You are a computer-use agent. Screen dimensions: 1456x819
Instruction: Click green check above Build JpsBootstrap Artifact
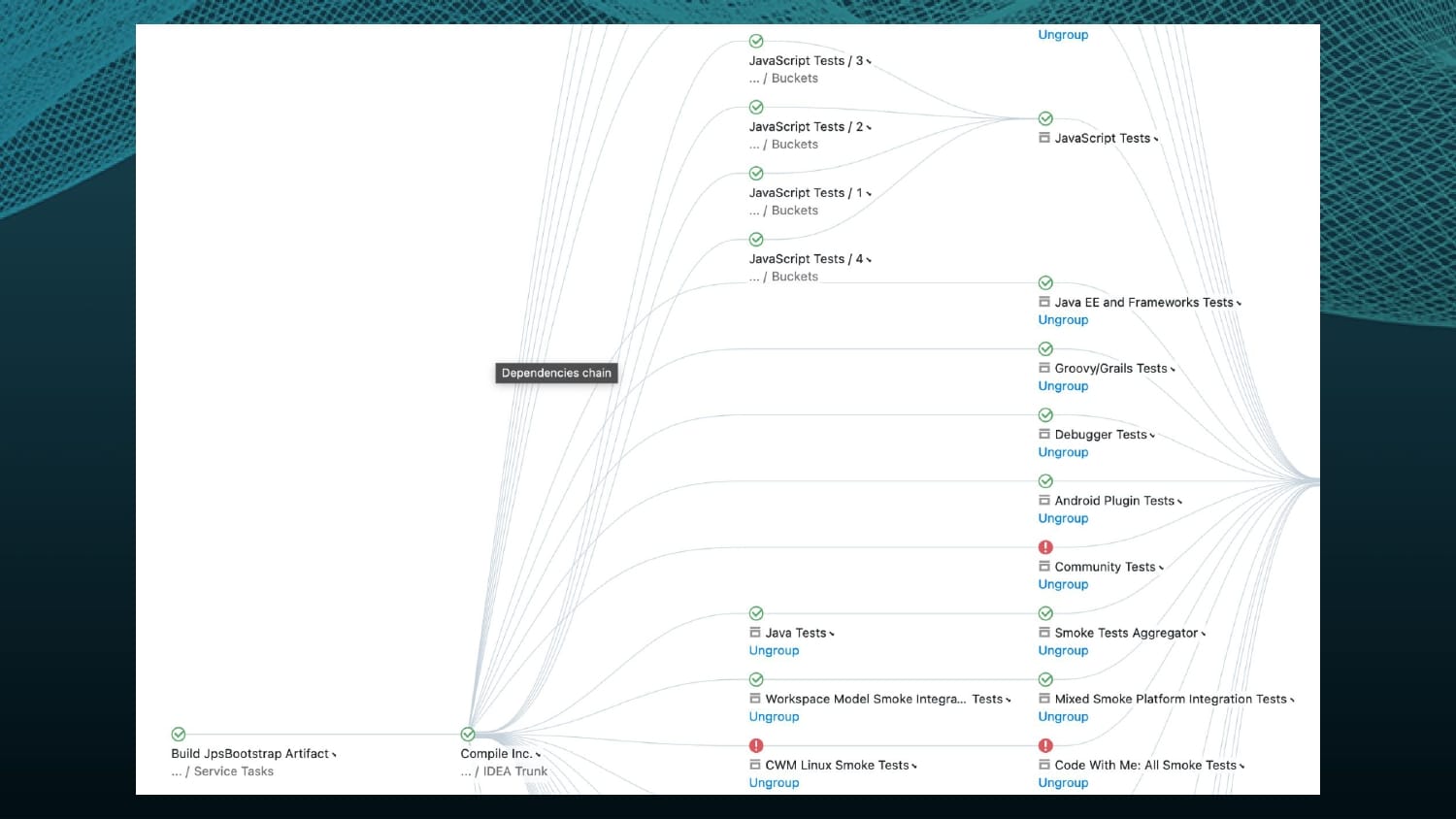point(179,735)
